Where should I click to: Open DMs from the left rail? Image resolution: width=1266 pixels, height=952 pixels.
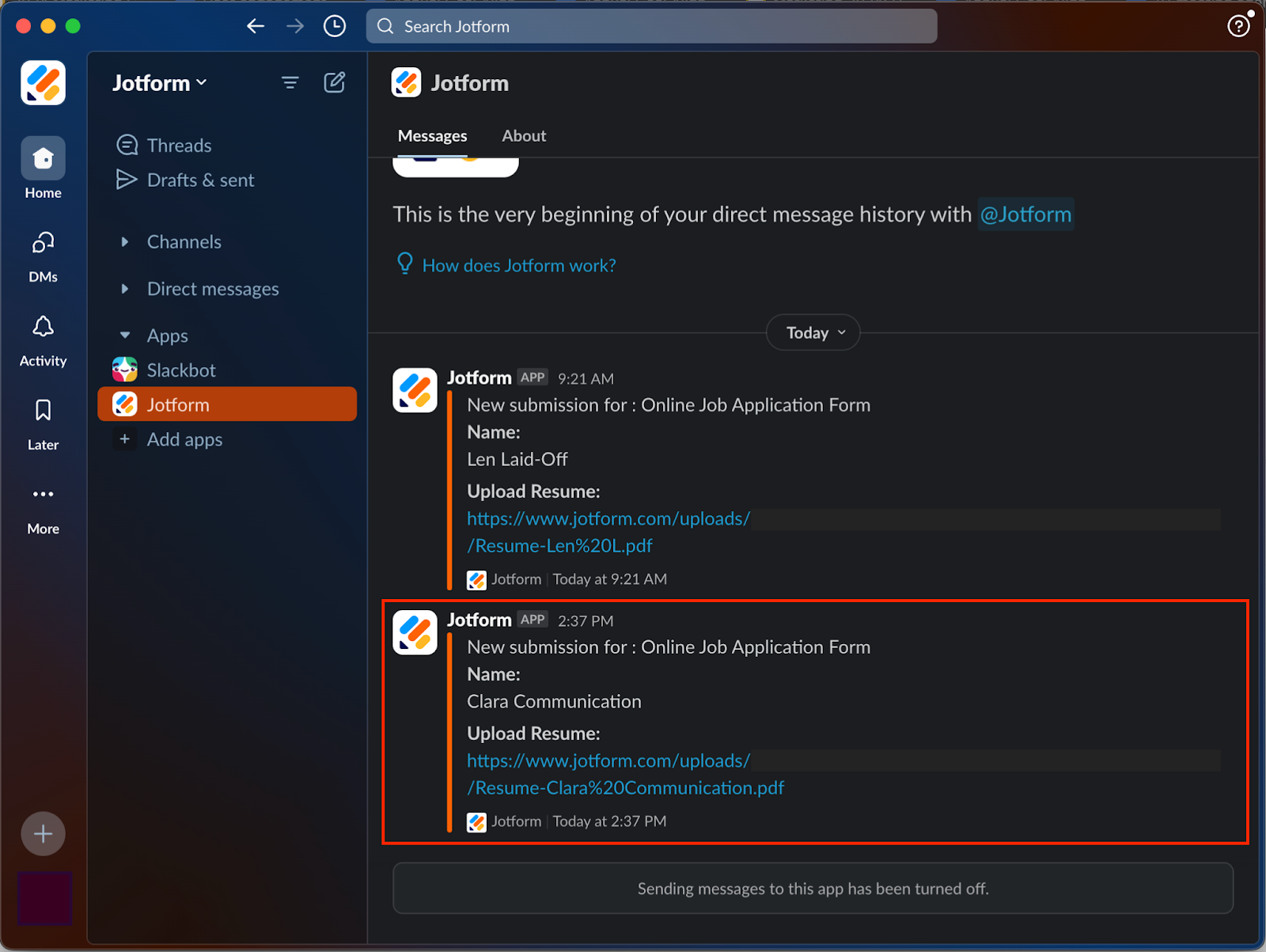pos(43,244)
